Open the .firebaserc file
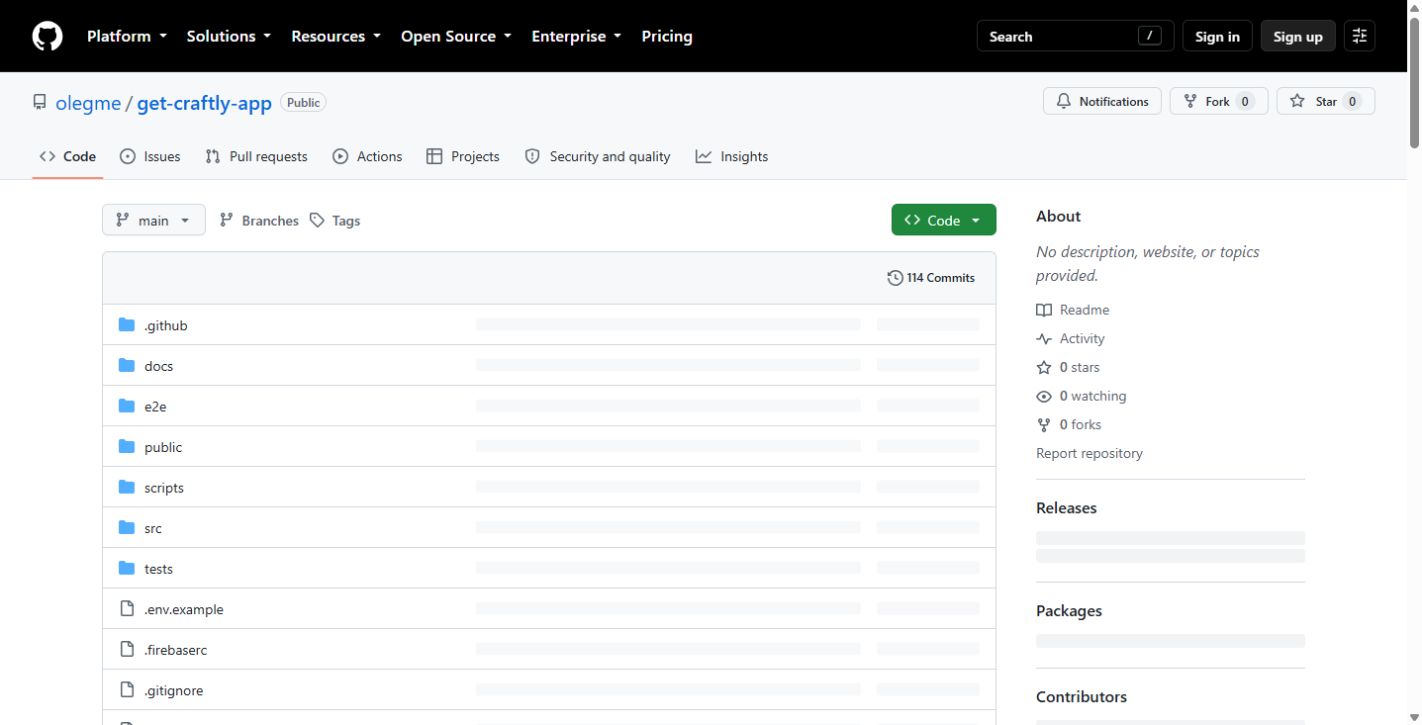 [176, 650]
